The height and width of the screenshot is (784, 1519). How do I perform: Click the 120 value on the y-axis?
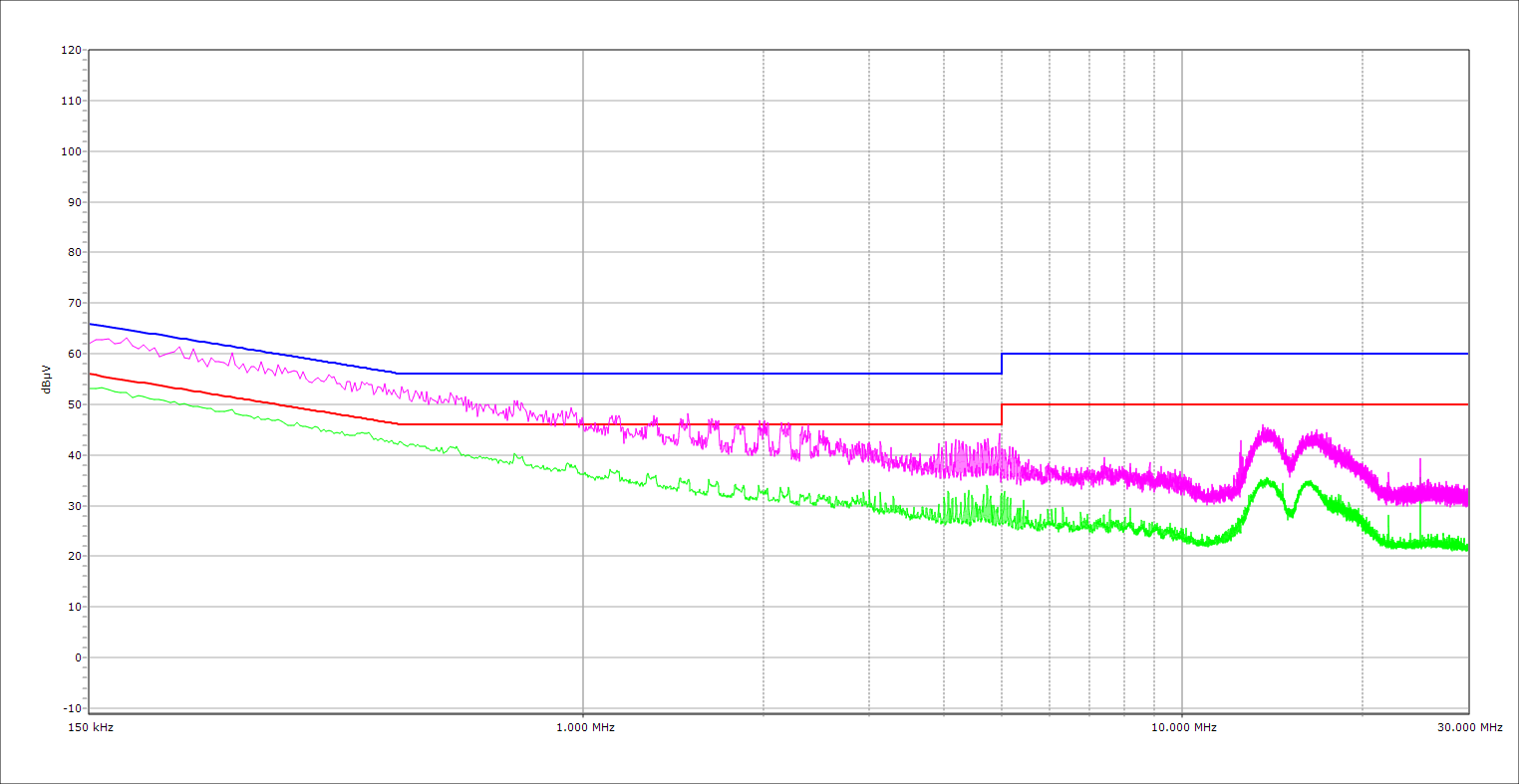point(71,51)
